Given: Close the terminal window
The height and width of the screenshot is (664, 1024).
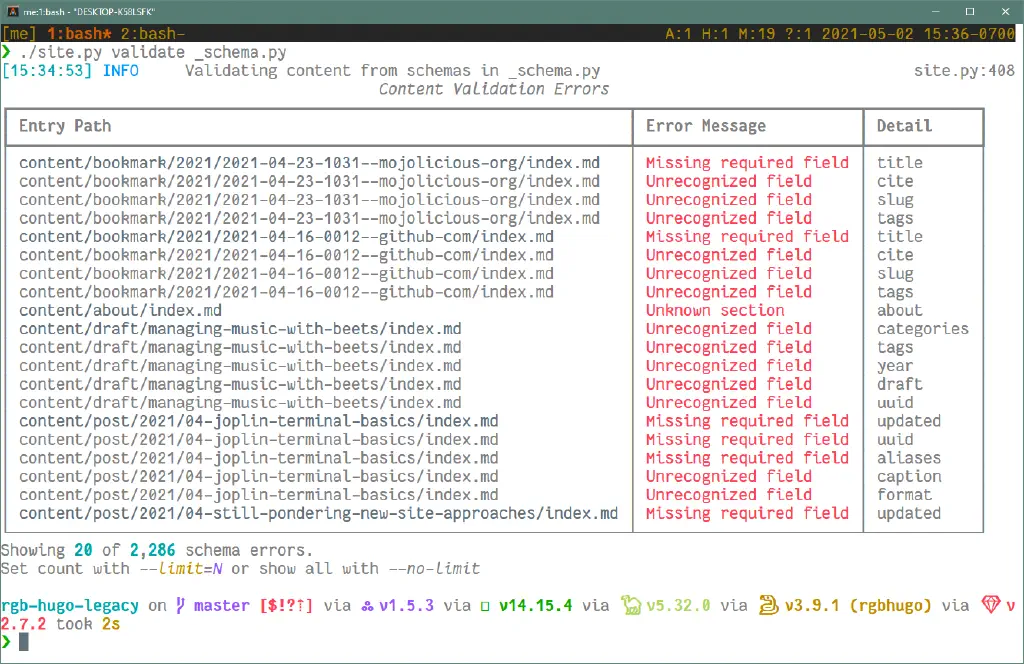Looking at the screenshot, I should 1006,12.
